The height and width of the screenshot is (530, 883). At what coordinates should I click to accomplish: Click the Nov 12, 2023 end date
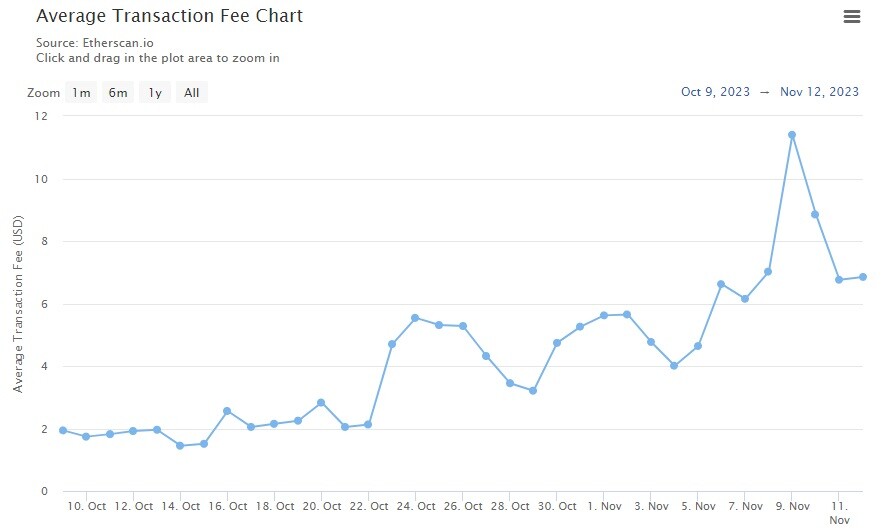click(819, 92)
